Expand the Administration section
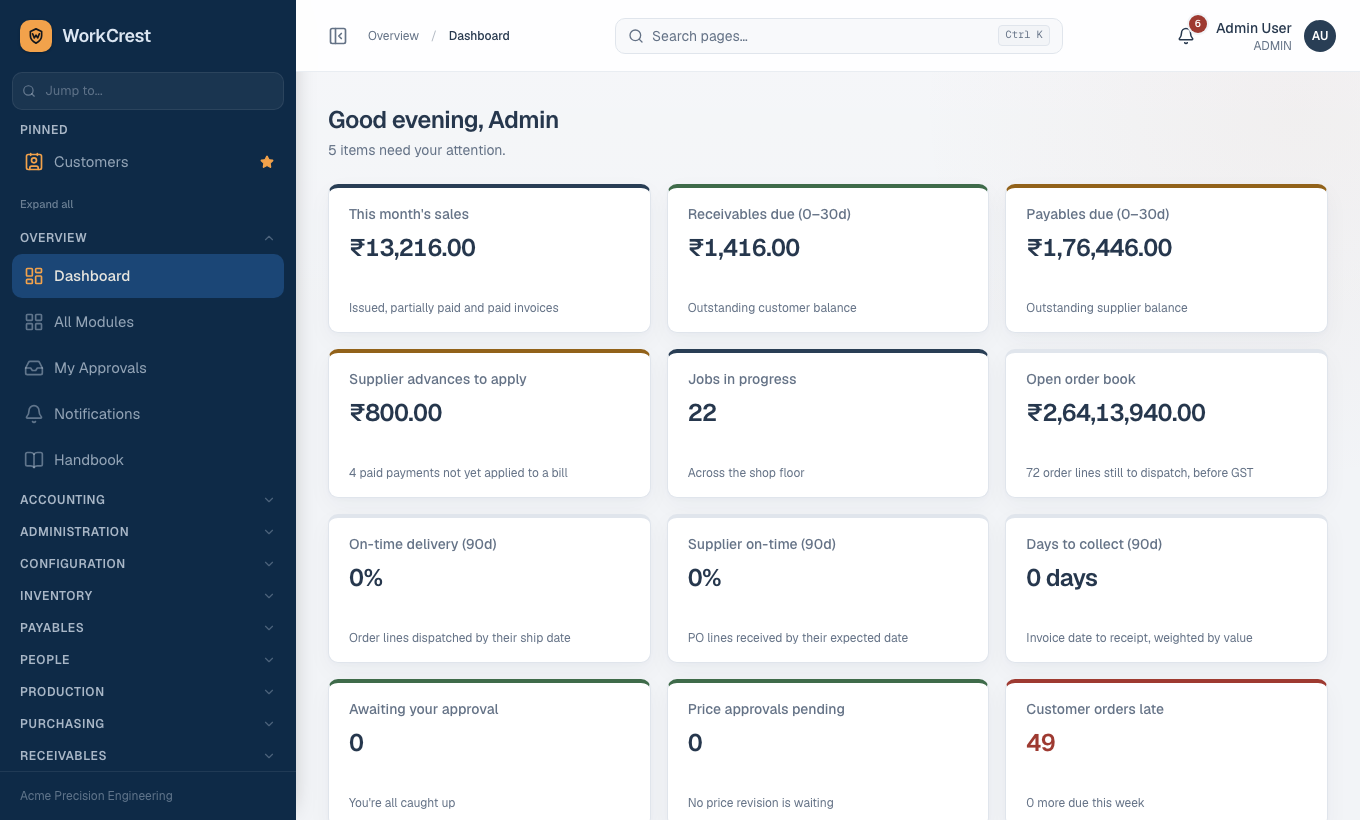Viewport: 1360px width, 820px height. (148, 532)
